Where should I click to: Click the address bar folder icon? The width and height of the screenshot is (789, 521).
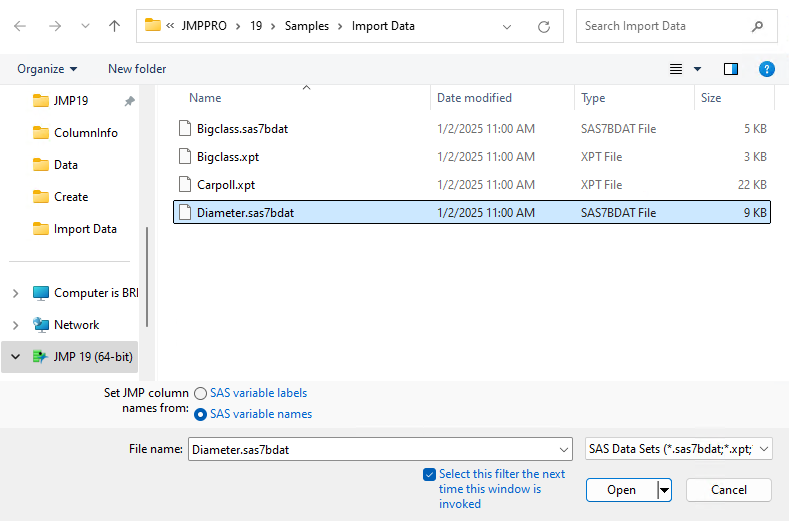152,25
